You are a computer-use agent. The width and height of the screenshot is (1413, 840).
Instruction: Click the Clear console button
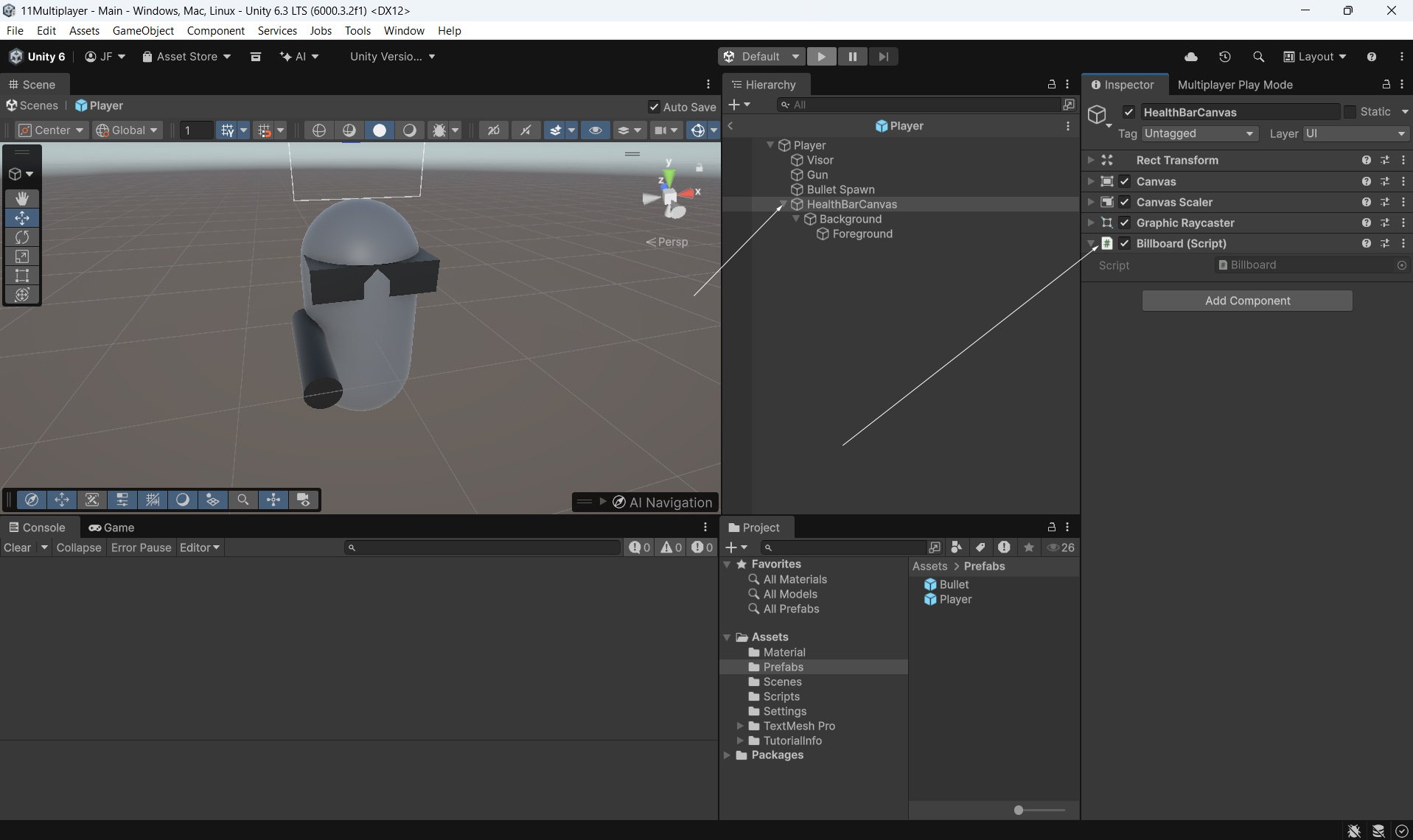coord(18,547)
